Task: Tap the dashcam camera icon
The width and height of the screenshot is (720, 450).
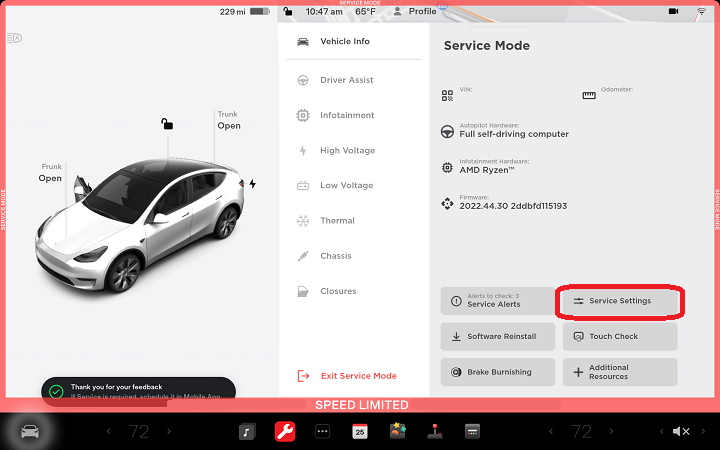Action: click(x=673, y=11)
